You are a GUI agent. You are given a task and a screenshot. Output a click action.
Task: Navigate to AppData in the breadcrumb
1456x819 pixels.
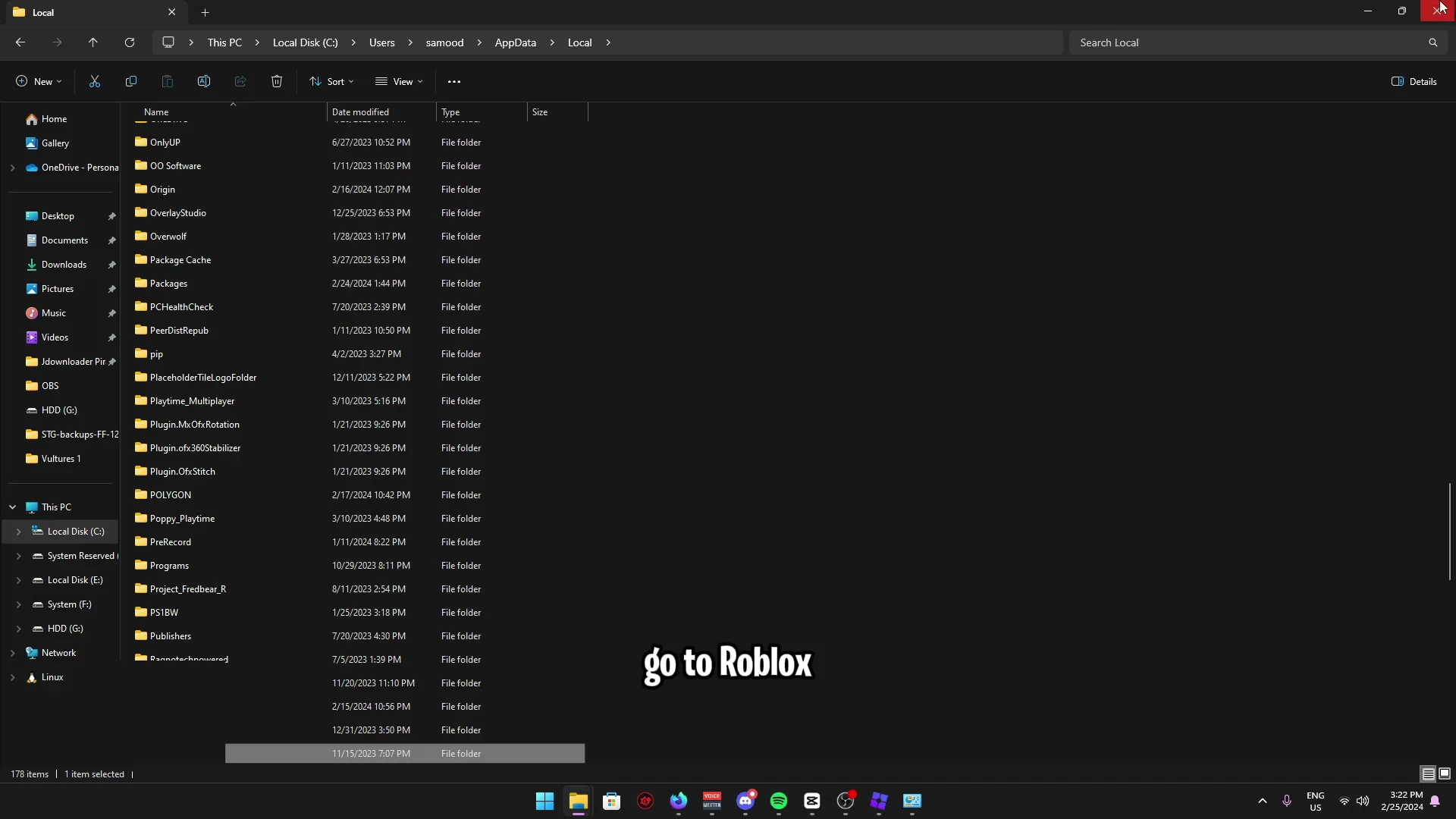click(x=516, y=42)
